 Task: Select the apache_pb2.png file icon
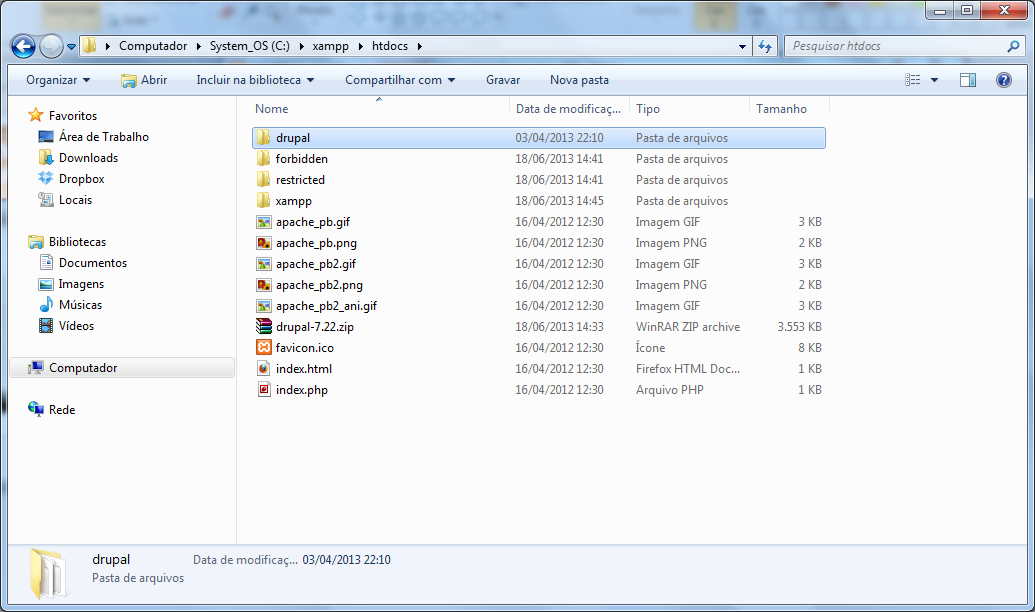pyautogui.click(x=263, y=285)
